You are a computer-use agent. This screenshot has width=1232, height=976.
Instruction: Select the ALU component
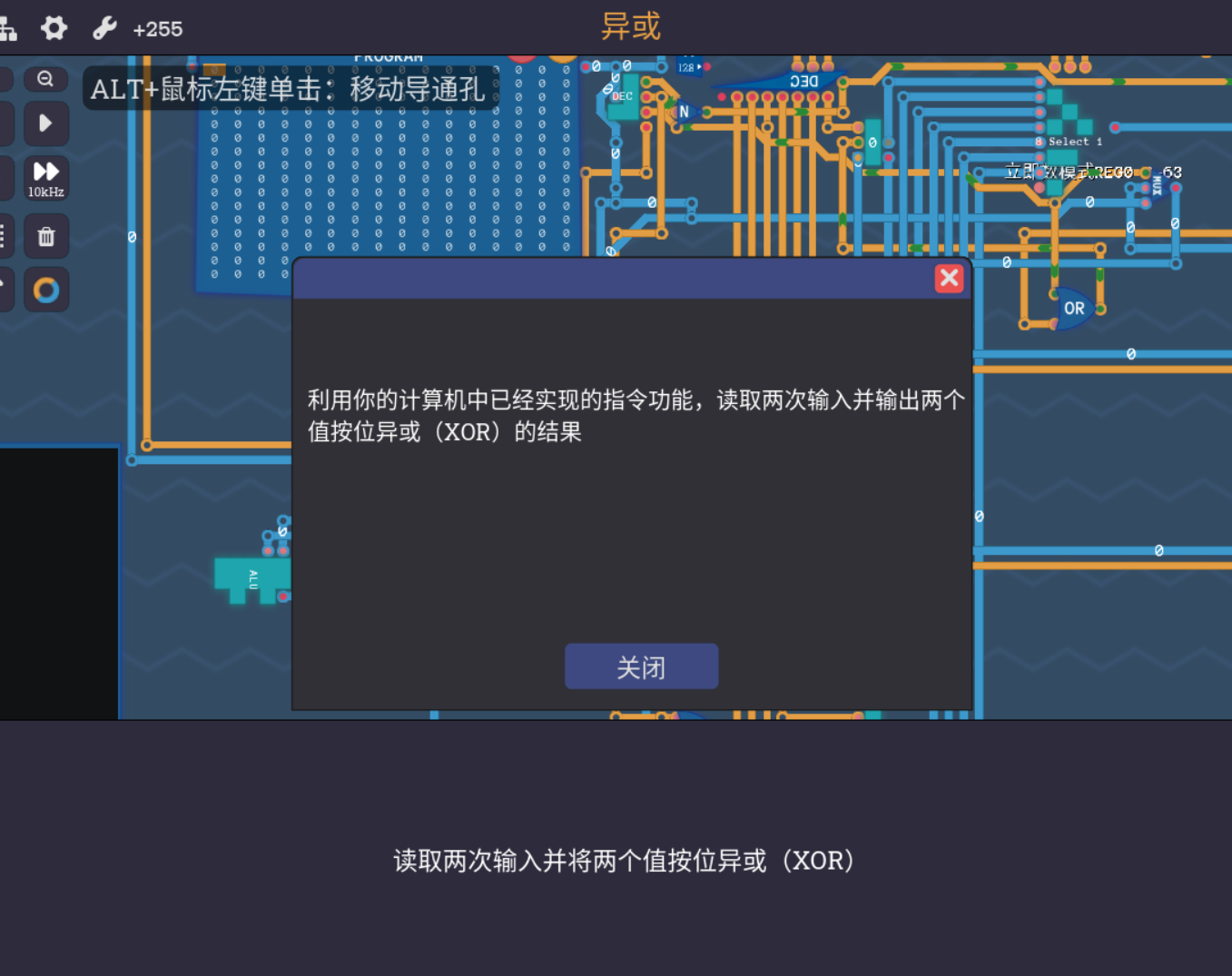251,578
